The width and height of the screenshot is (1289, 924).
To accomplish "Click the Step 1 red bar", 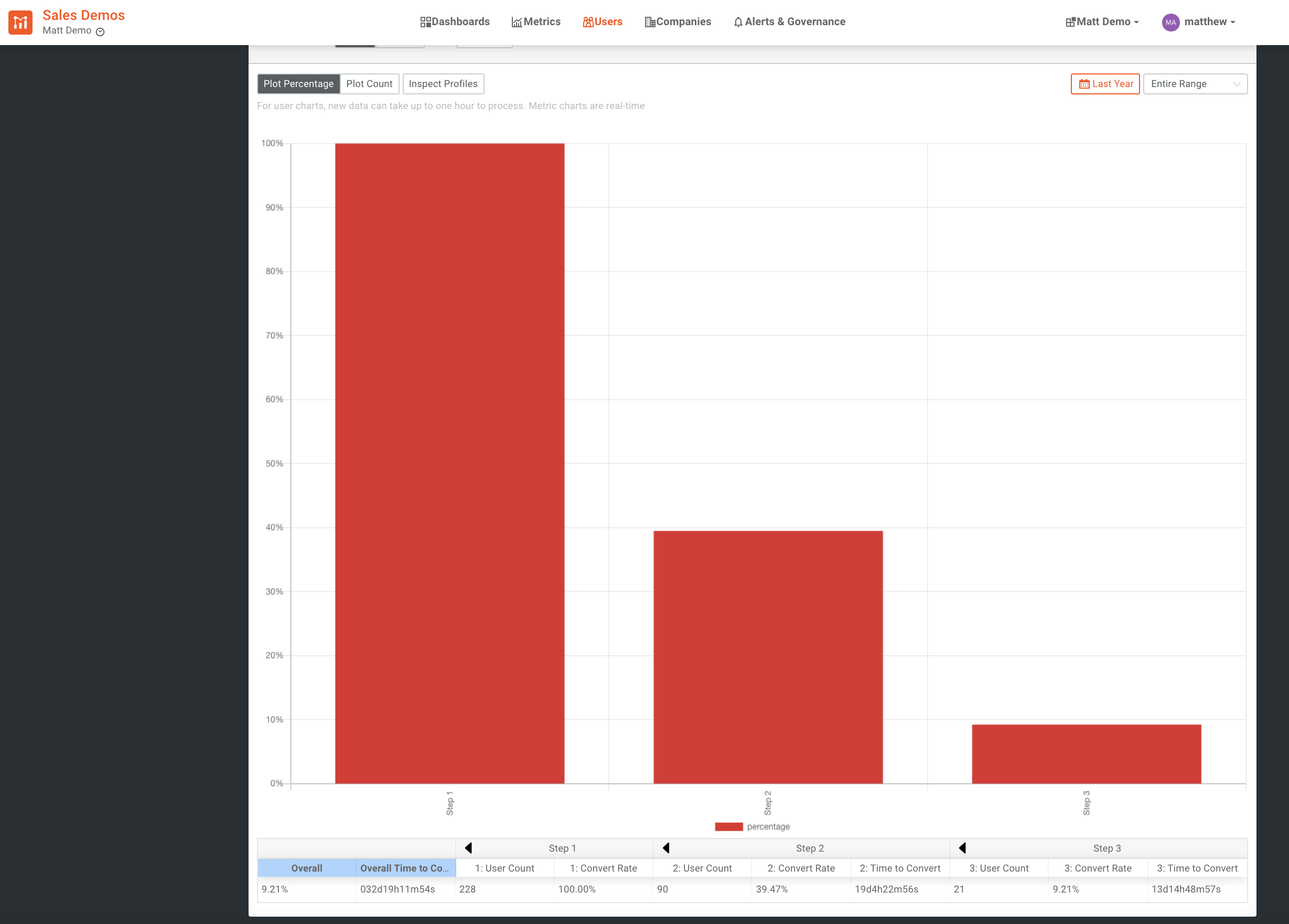I will (449, 463).
